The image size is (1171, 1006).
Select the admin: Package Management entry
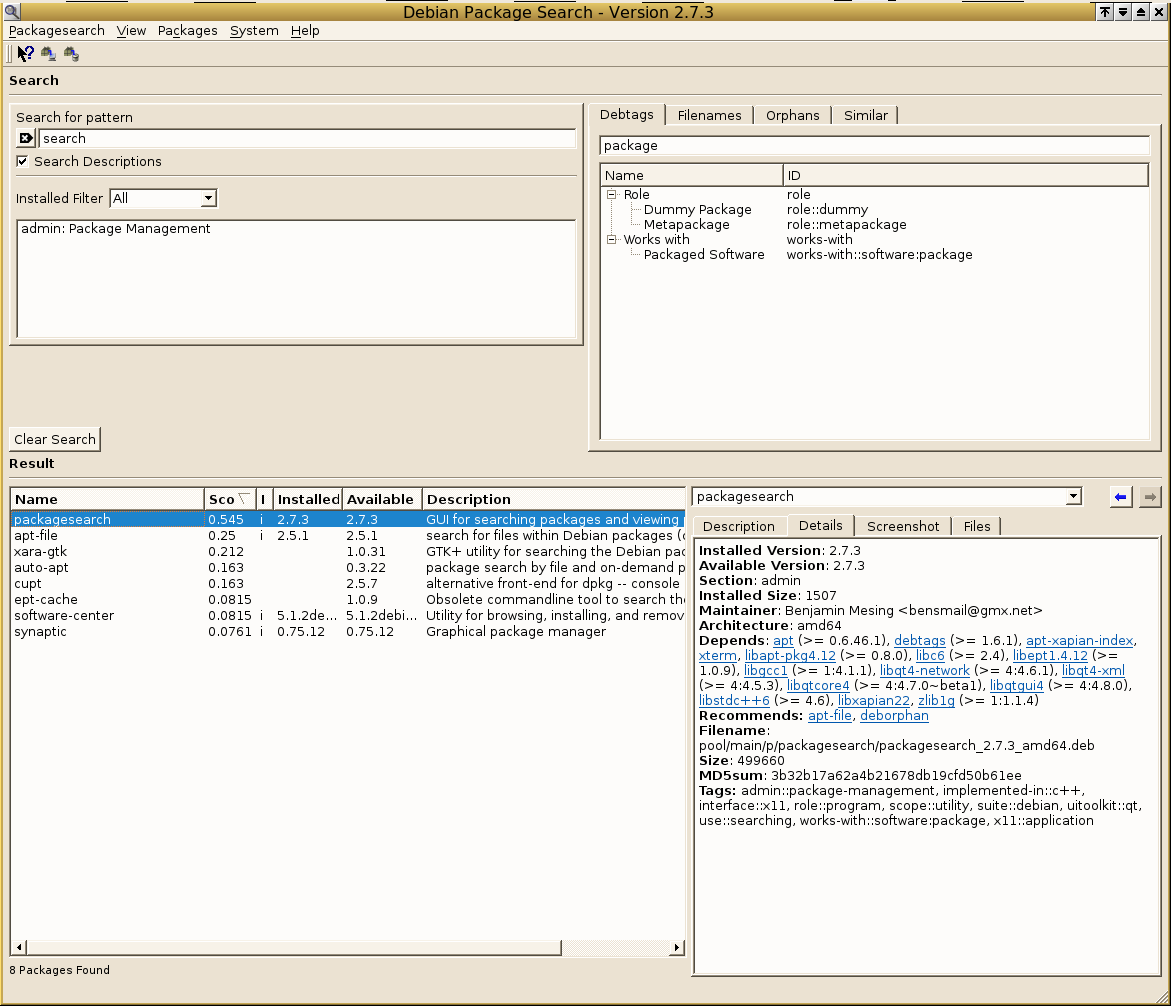point(116,229)
